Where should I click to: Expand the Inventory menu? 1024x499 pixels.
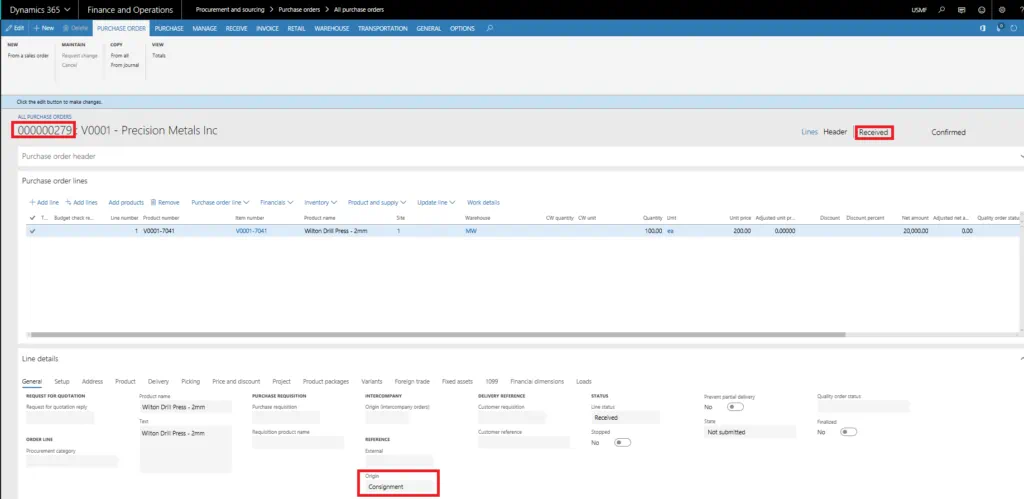(x=321, y=202)
